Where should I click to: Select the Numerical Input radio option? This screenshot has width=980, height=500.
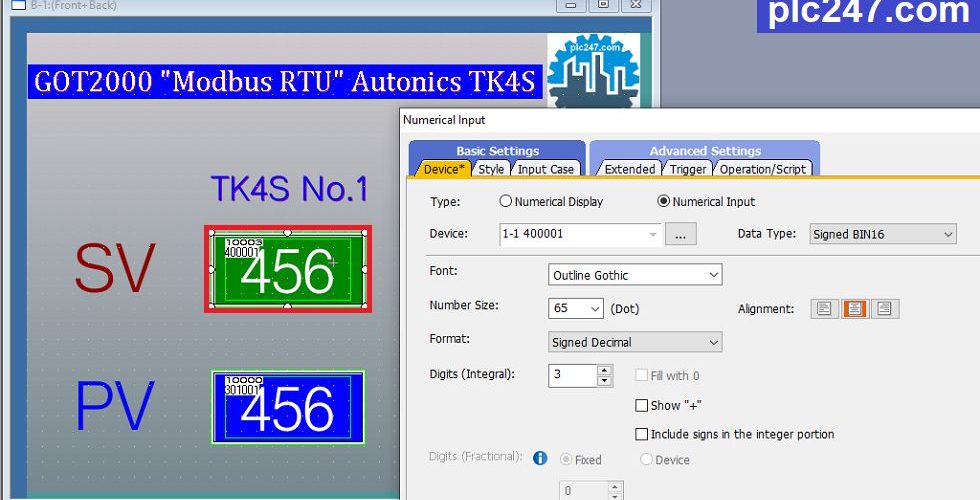click(663, 201)
